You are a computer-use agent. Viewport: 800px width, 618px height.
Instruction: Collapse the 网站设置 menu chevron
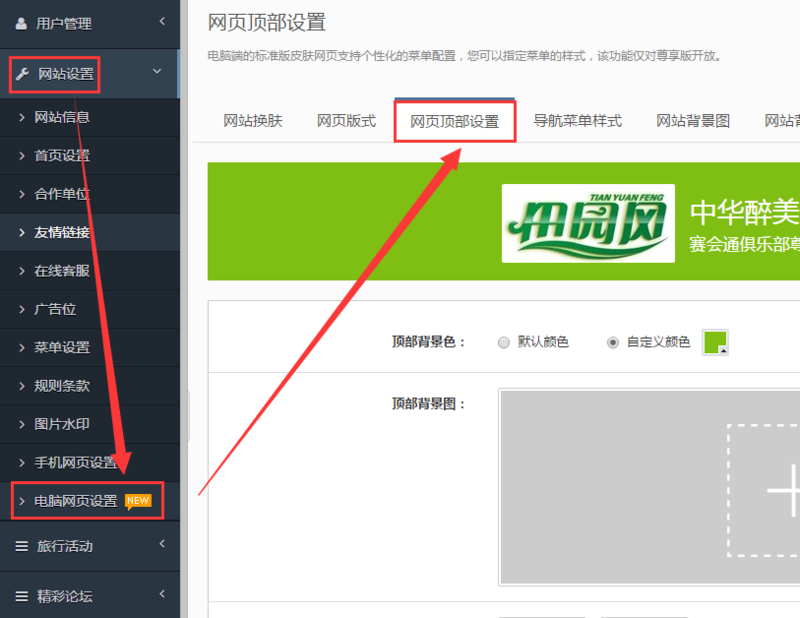point(157,72)
